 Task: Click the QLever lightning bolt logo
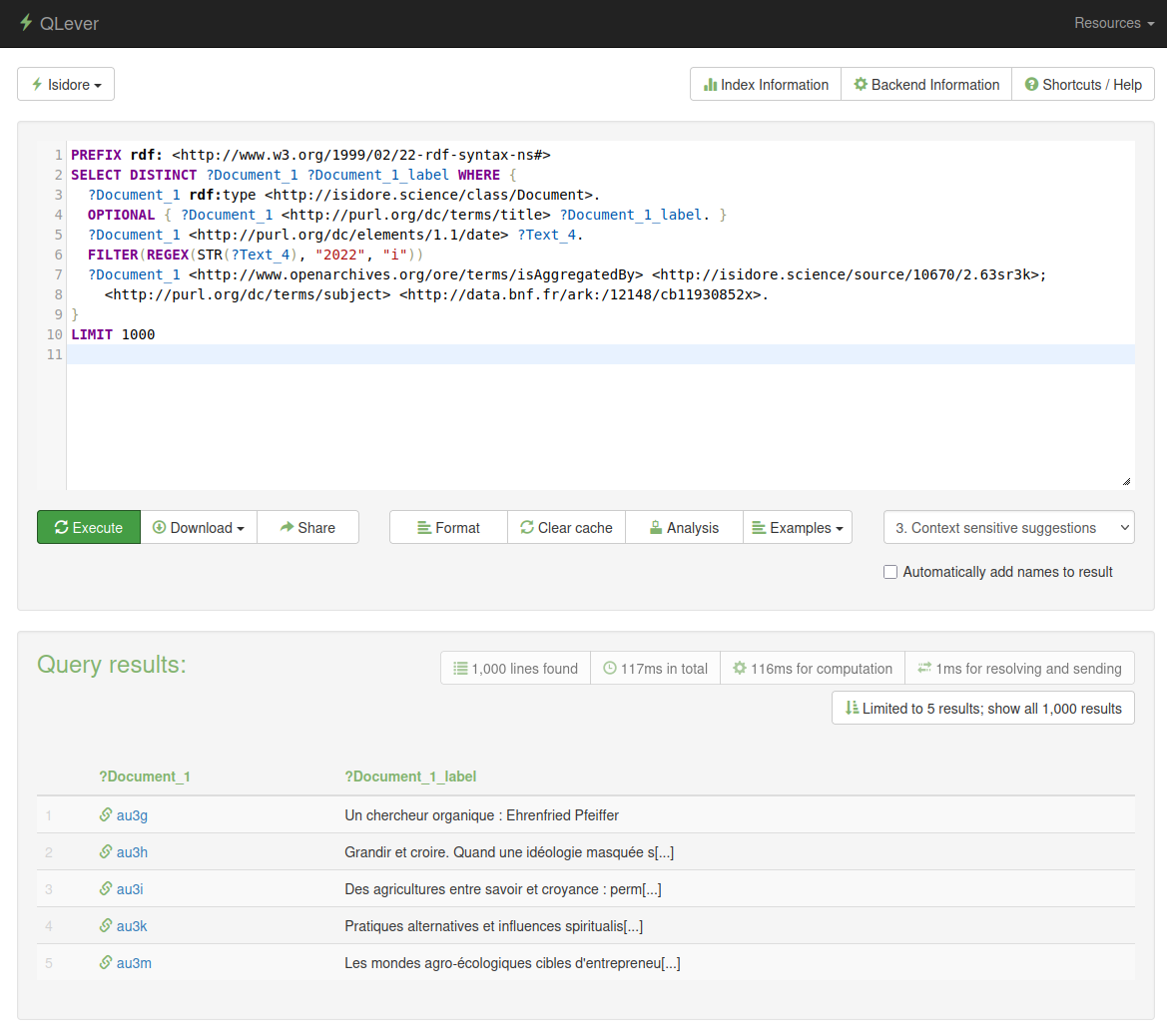pyautogui.click(x=26, y=23)
